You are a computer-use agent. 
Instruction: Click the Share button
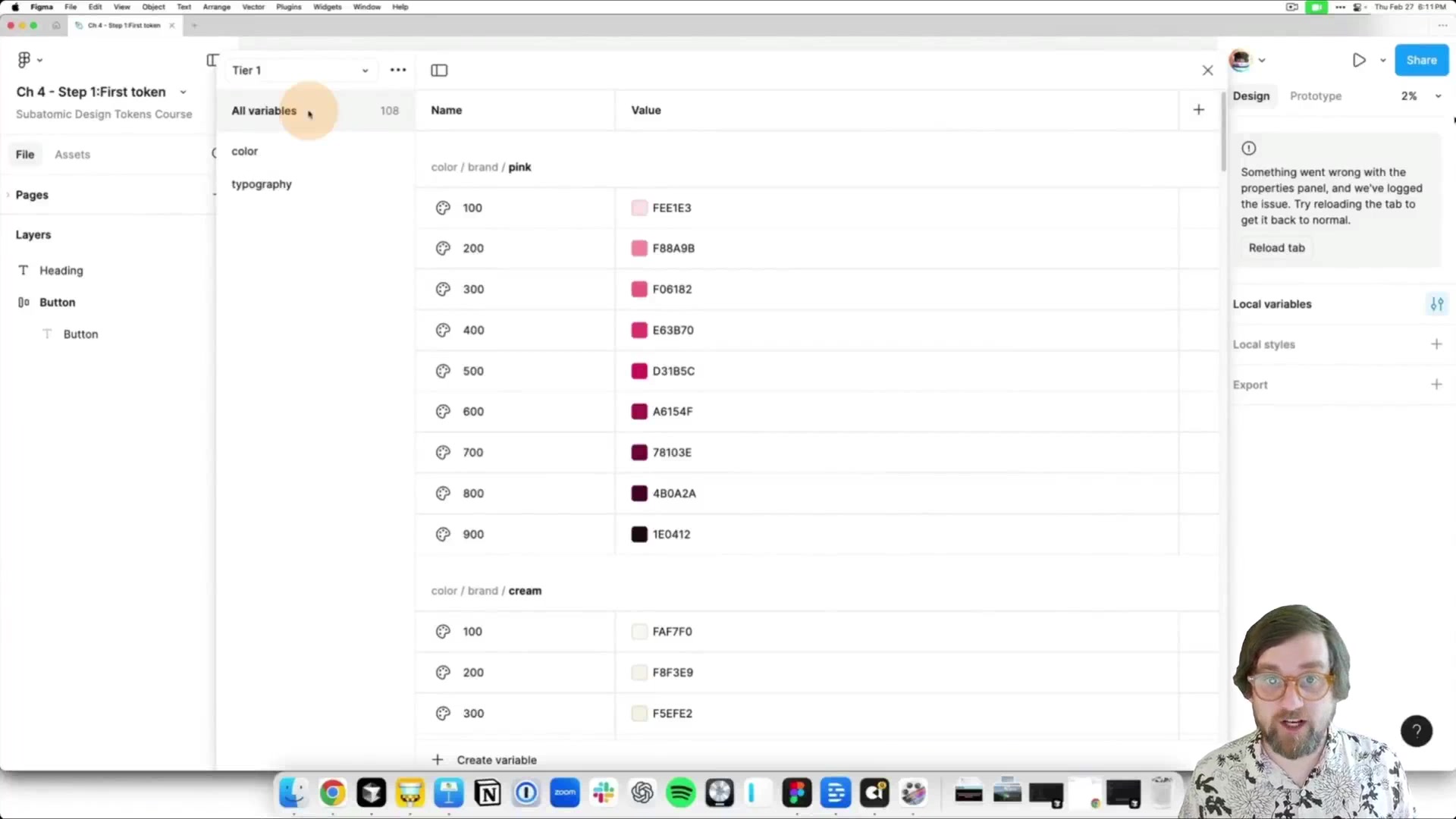tap(1421, 60)
